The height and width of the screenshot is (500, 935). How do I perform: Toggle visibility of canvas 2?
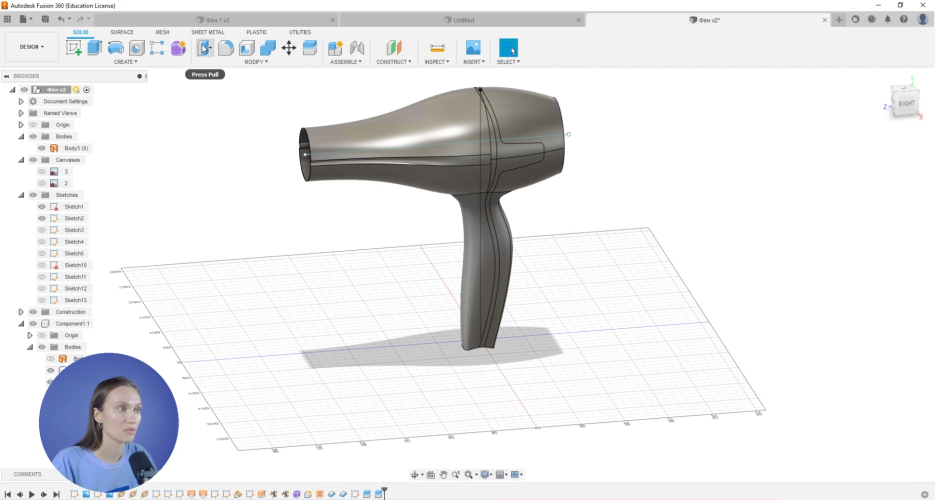[x=42, y=183]
